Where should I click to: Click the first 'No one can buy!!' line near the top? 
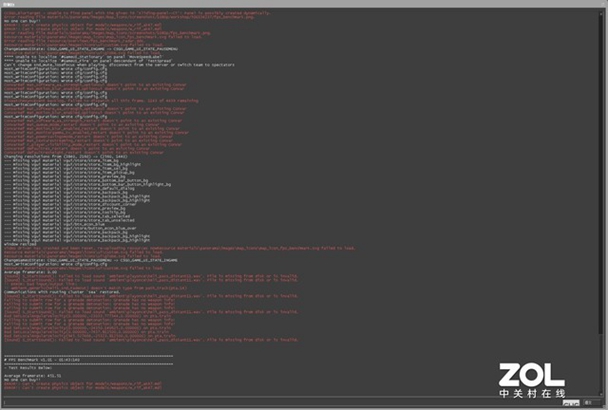pyautogui.click(x=22, y=21)
